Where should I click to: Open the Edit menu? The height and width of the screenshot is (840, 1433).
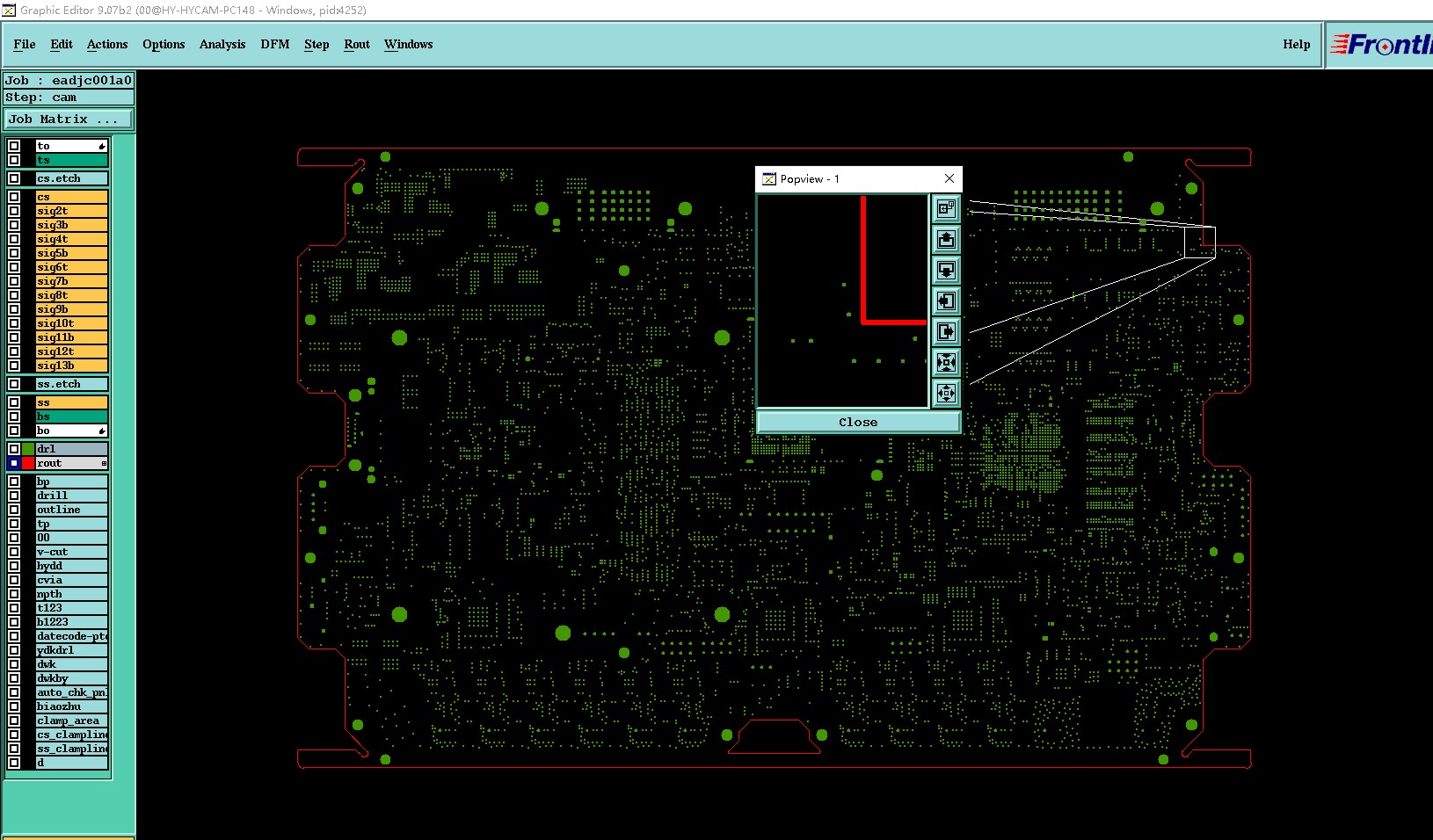62,44
